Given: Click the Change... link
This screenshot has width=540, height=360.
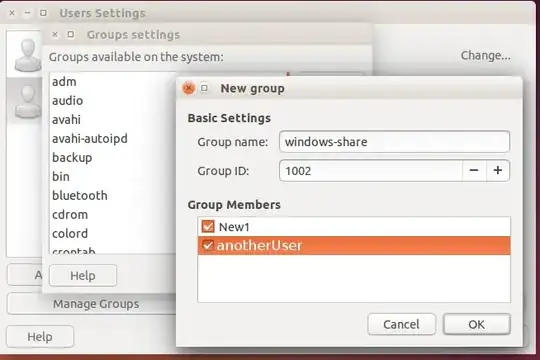Looking at the screenshot, I should click(486, 55).
